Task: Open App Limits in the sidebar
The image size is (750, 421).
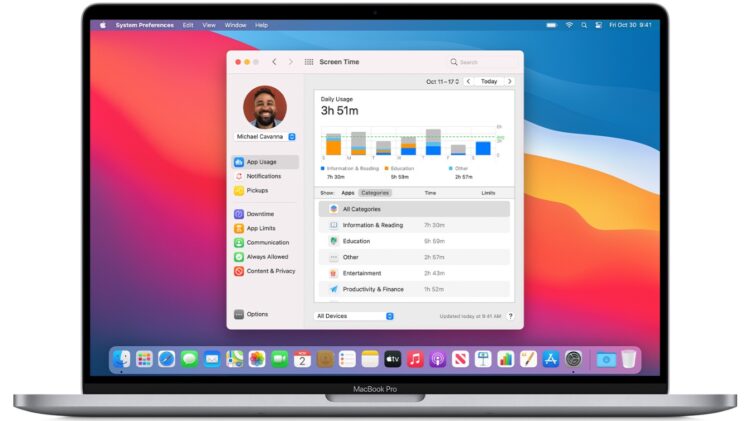Action: tap(261, 228)
